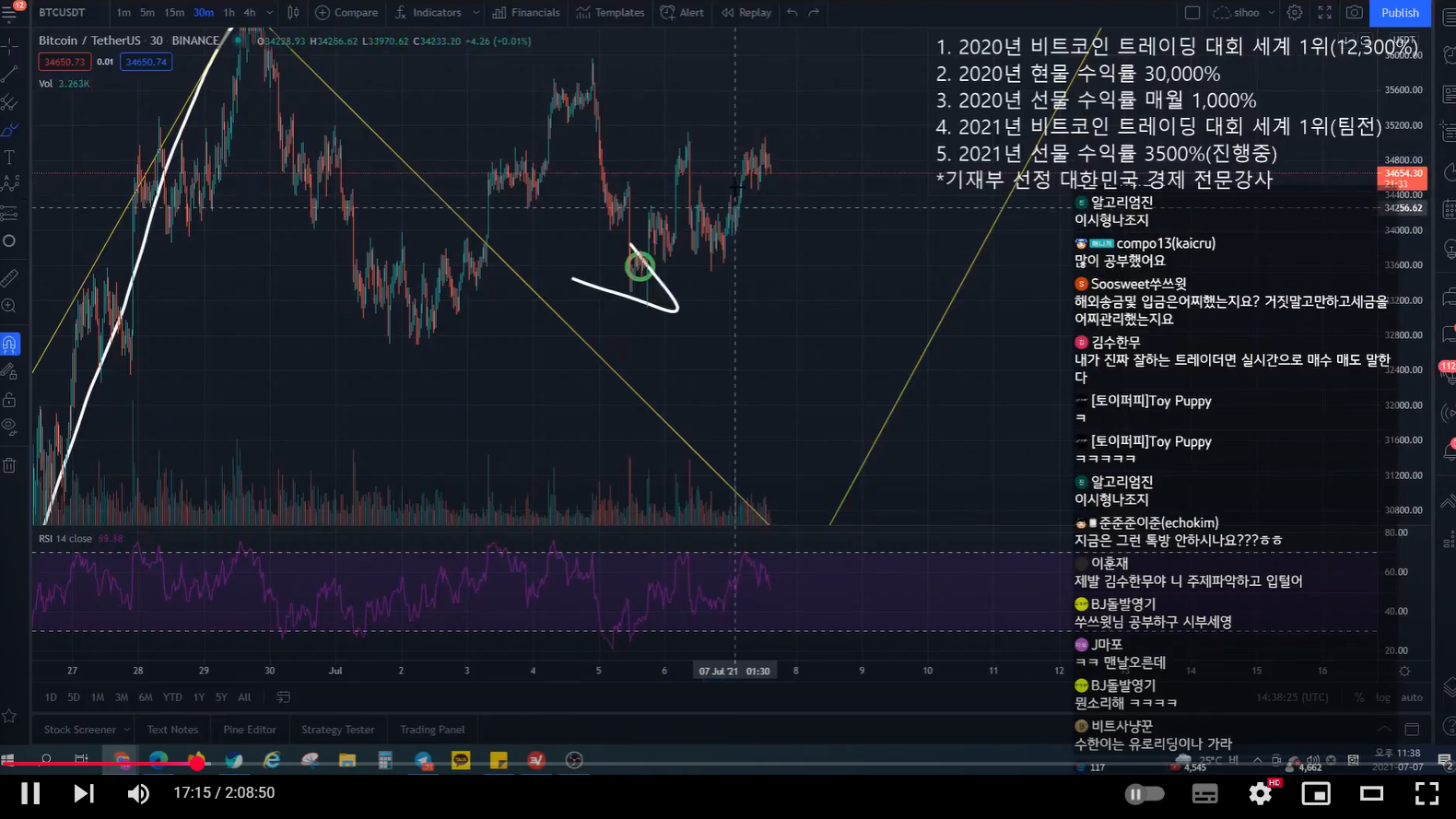Open the icons/shapes tool in sidebar
The image size is (1456, 819).
(x=10, y=241)
